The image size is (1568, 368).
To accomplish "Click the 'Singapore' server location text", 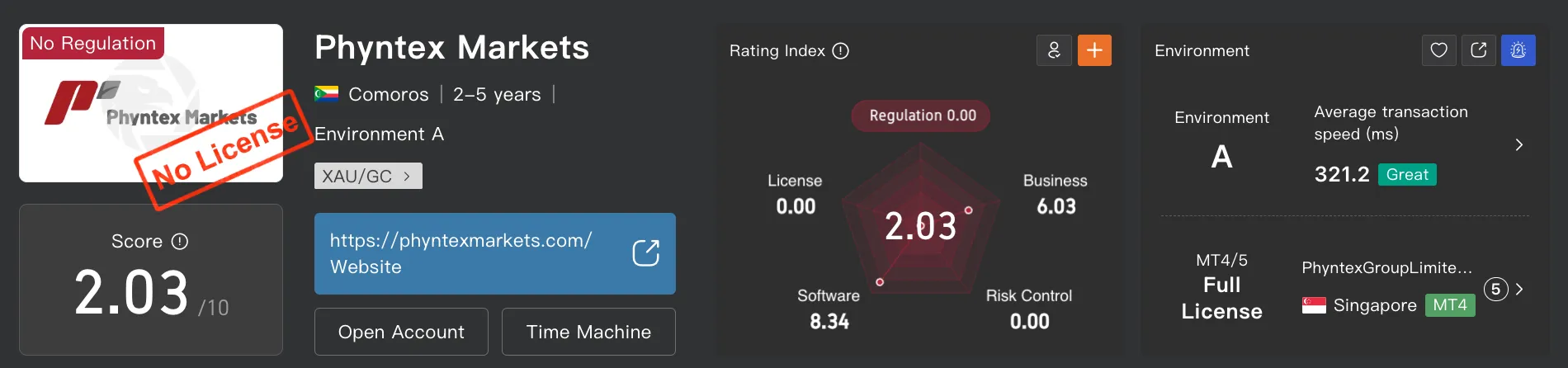I will coord(1375,305).
